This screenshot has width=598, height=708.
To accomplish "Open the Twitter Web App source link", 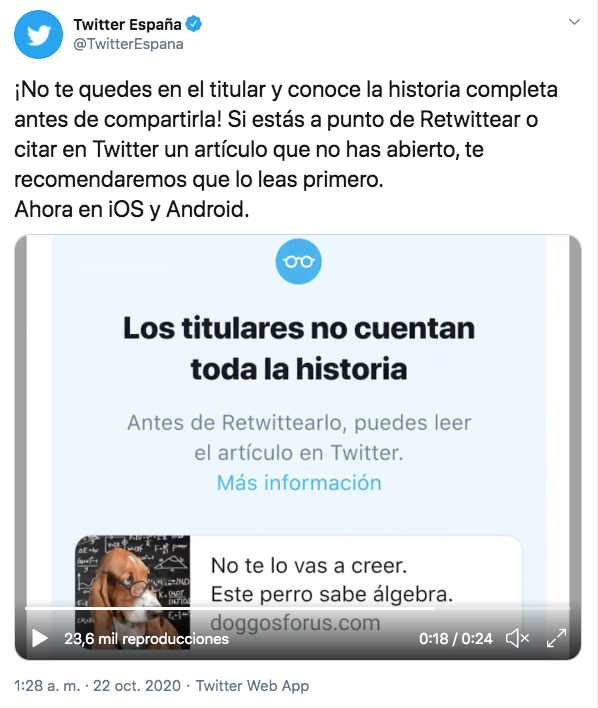I will (x=252, y=685).
